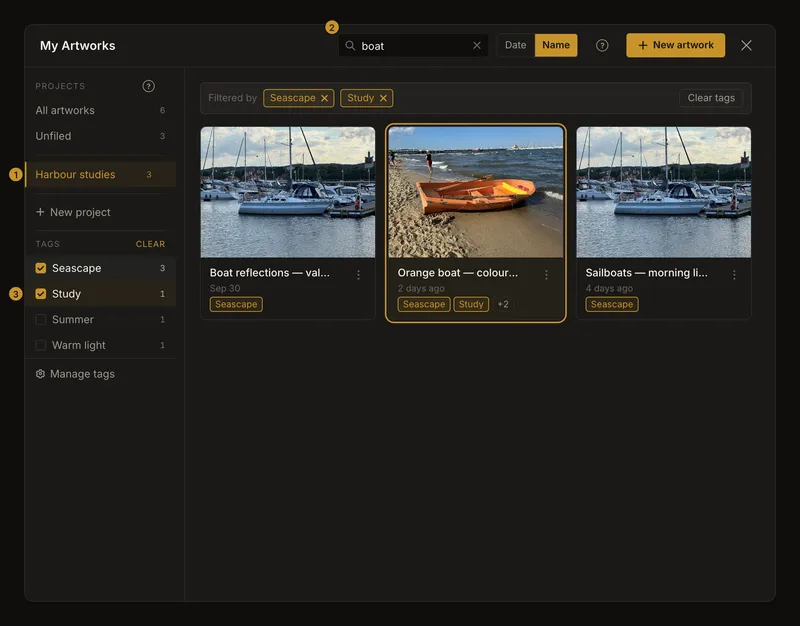Click the 'Filtered by' label

point(233,98)
